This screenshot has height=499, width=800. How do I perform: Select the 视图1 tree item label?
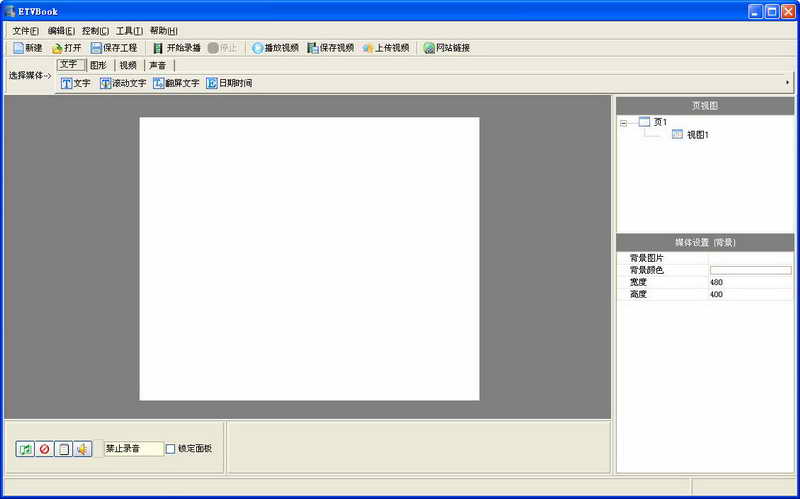click(x=698, y=135)
